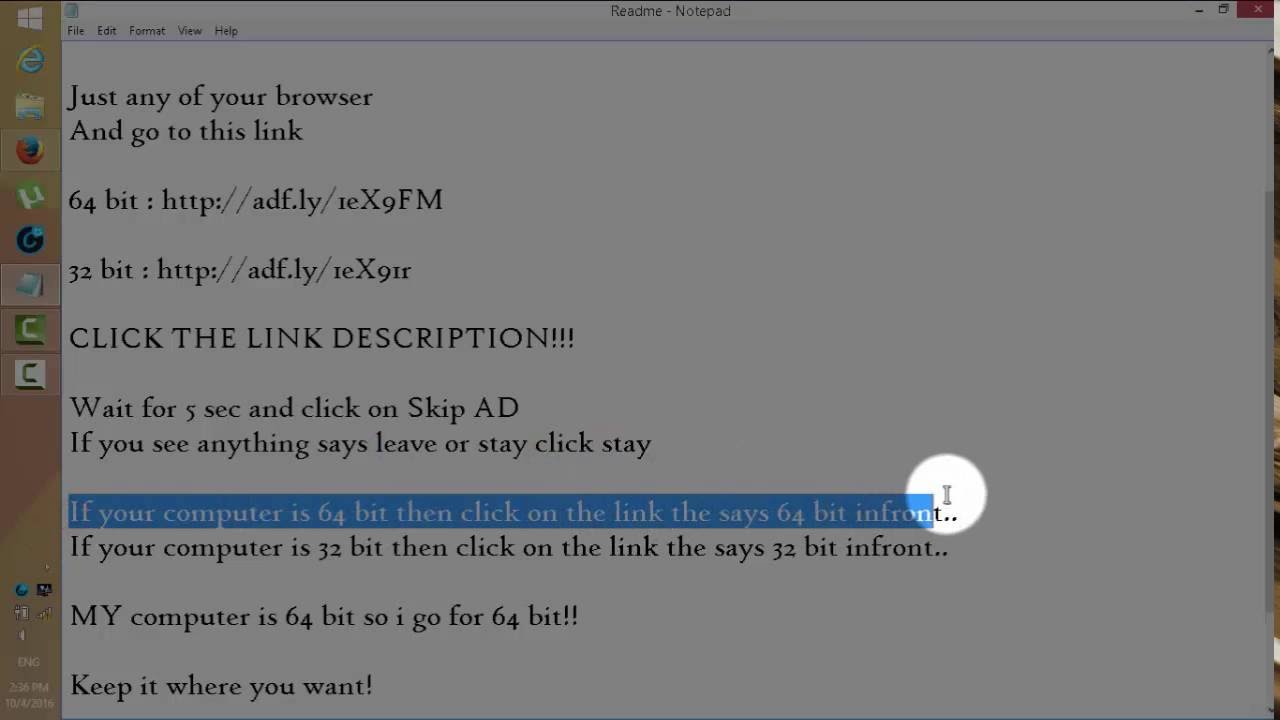Open File Explorer from the taskbar
1280x720 pixels.
point(30,105)
